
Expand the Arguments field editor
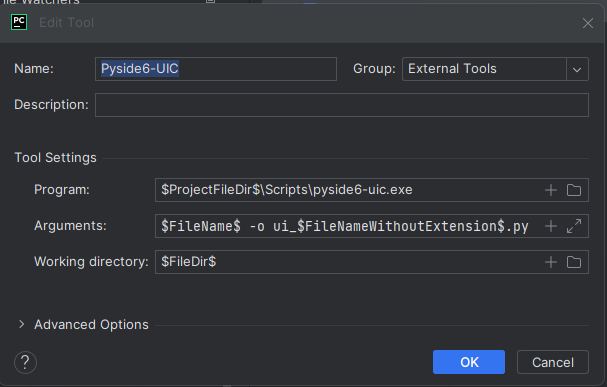coord(574,226)
